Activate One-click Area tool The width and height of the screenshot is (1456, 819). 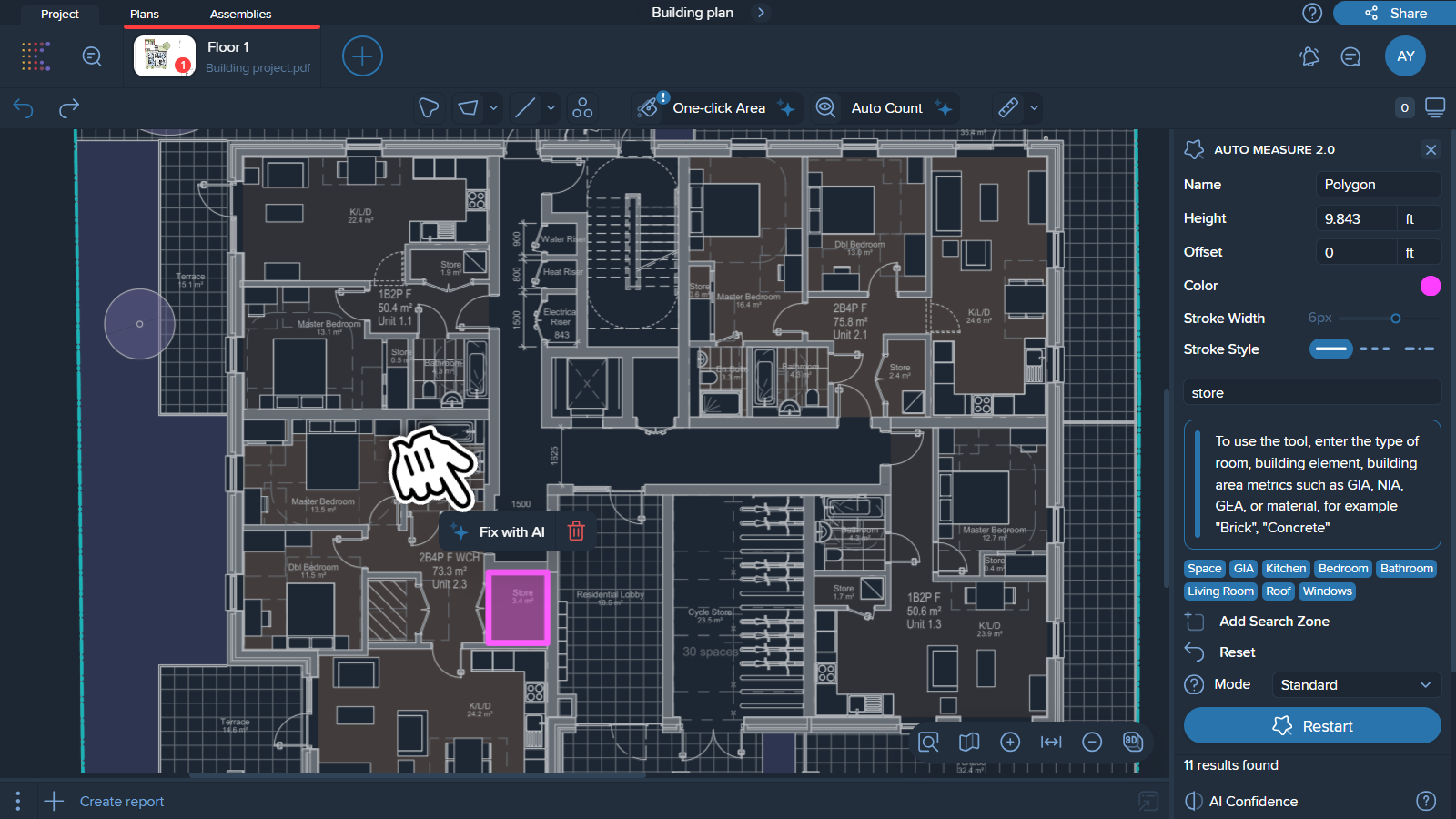[x=716, y=108]
